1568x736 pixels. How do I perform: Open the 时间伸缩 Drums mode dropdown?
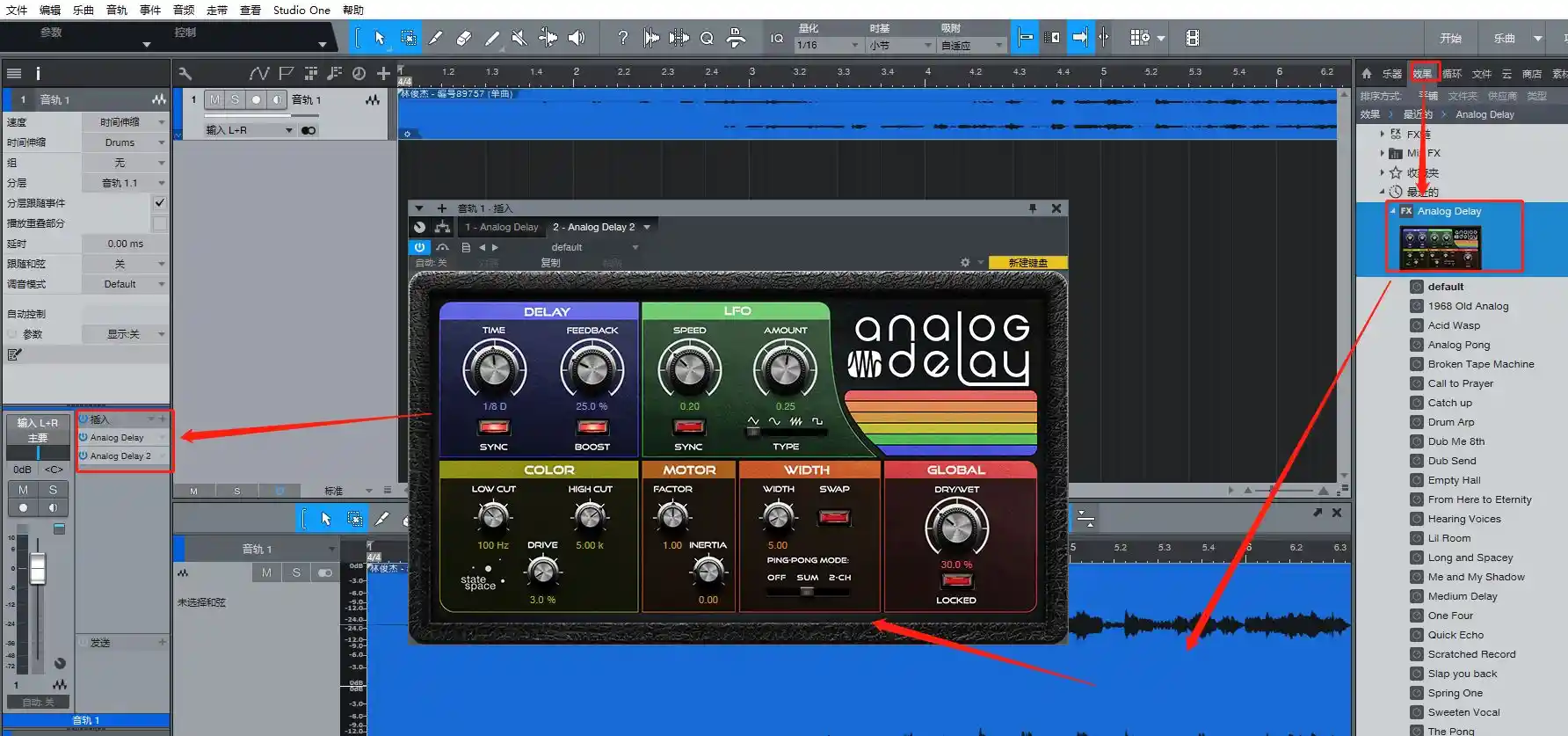point(125,142)
